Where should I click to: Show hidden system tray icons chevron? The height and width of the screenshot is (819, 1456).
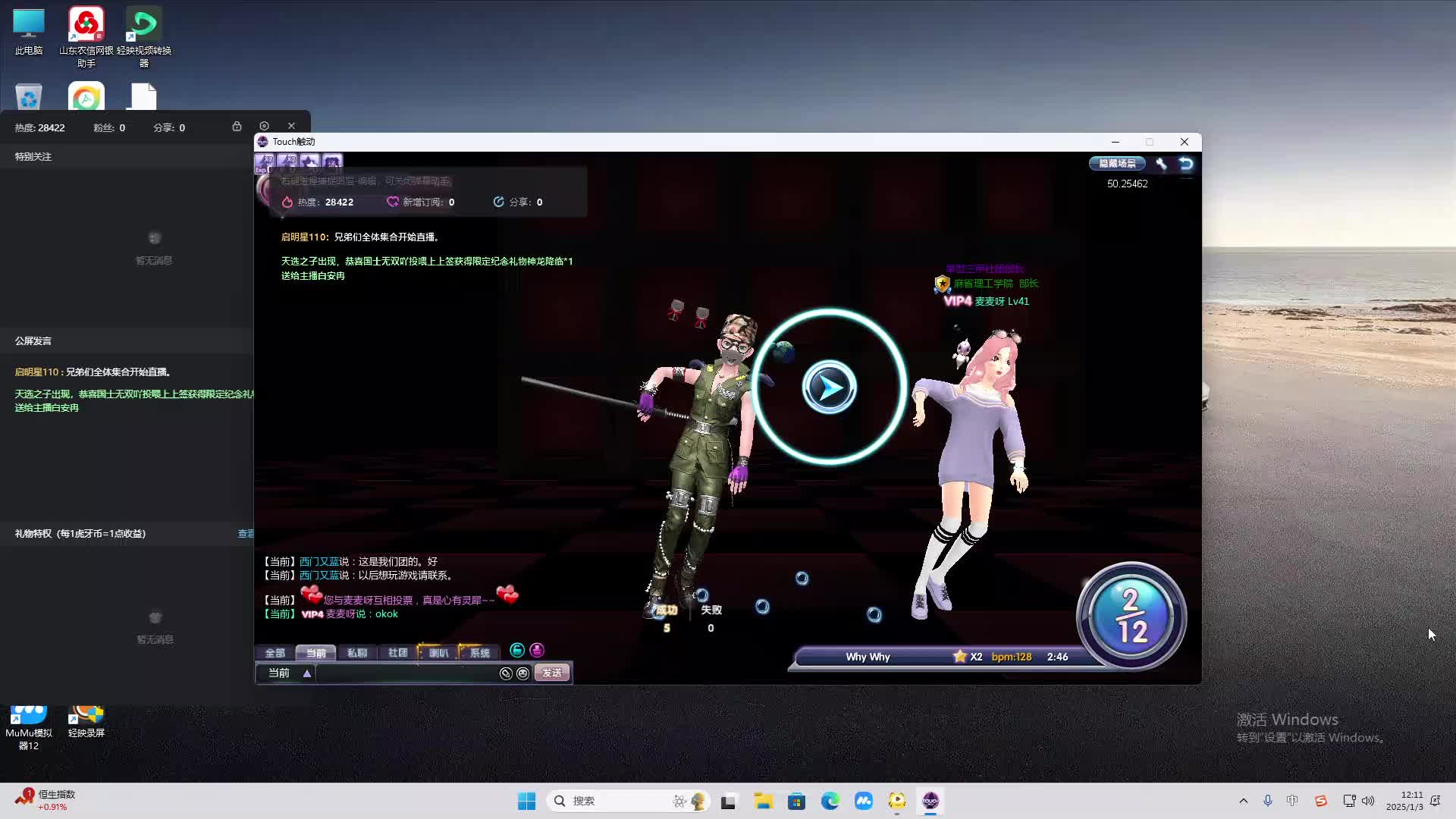pyautogui.click(x=1243, y=801)
